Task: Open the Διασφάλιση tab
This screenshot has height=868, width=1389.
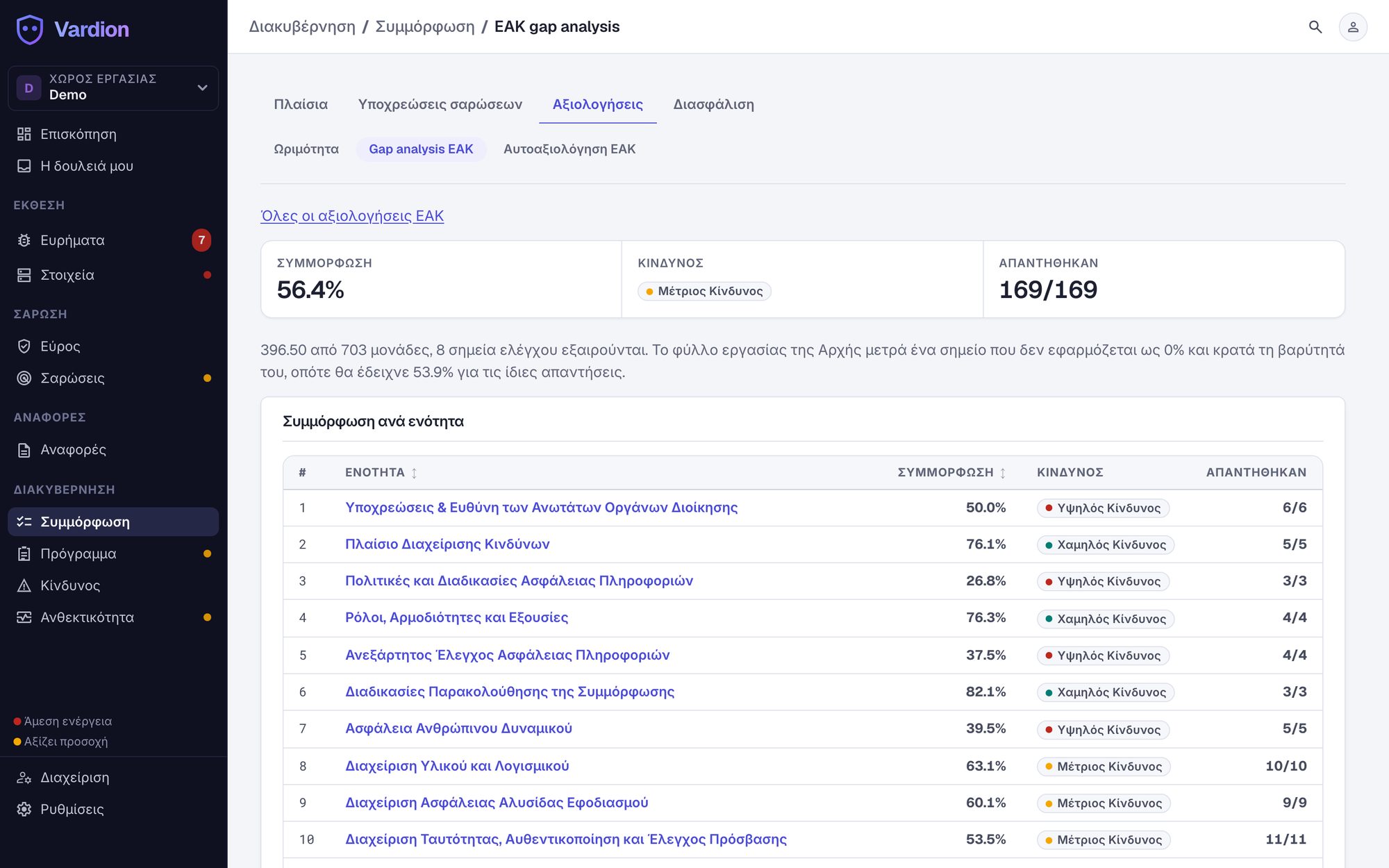Action: coord(714,104)
